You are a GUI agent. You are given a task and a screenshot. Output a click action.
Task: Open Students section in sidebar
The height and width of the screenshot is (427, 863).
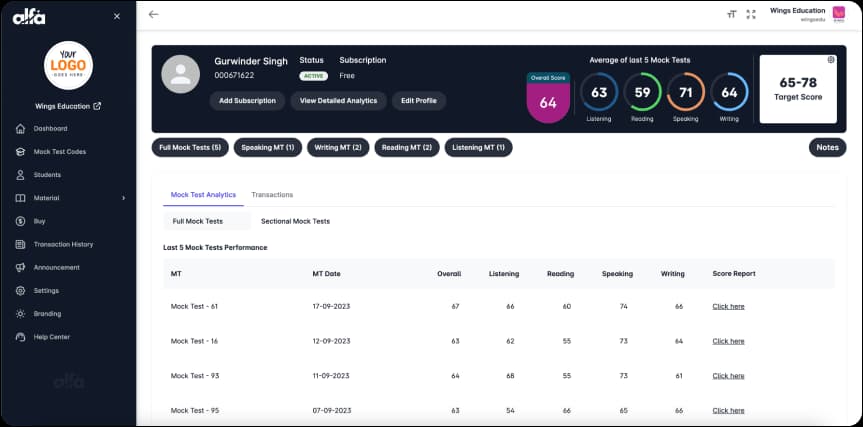47,175
